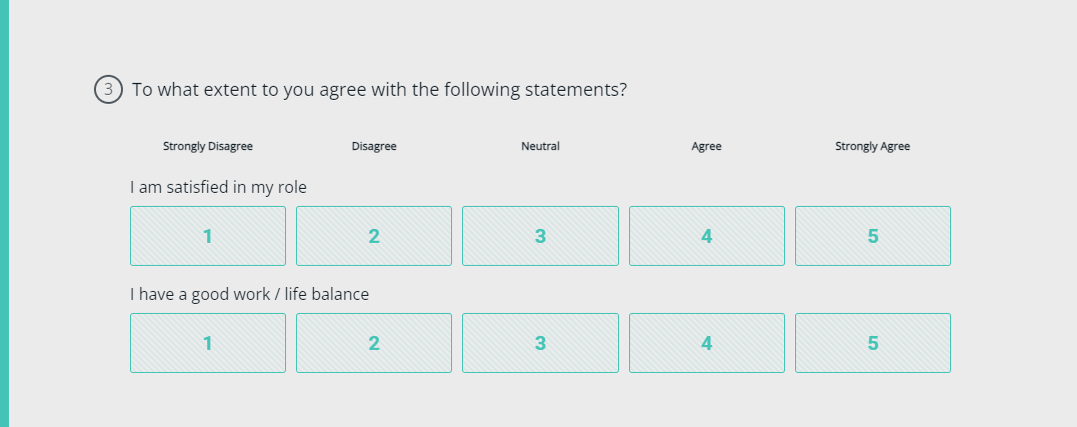Click the 'Neutral' column label

[540, 146]
